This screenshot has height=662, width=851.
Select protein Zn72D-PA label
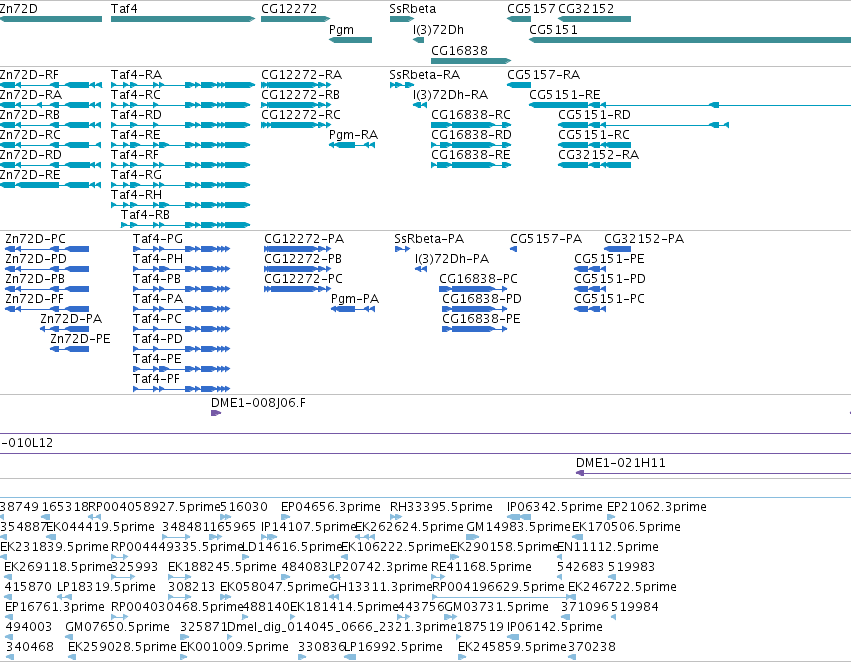click(x=71, y=319)
